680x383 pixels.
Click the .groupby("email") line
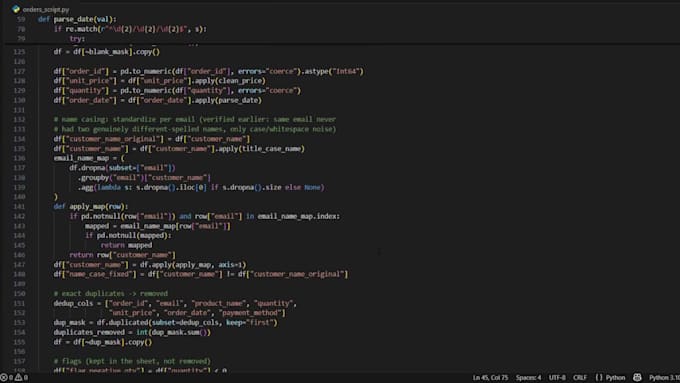tap(144, 177)
